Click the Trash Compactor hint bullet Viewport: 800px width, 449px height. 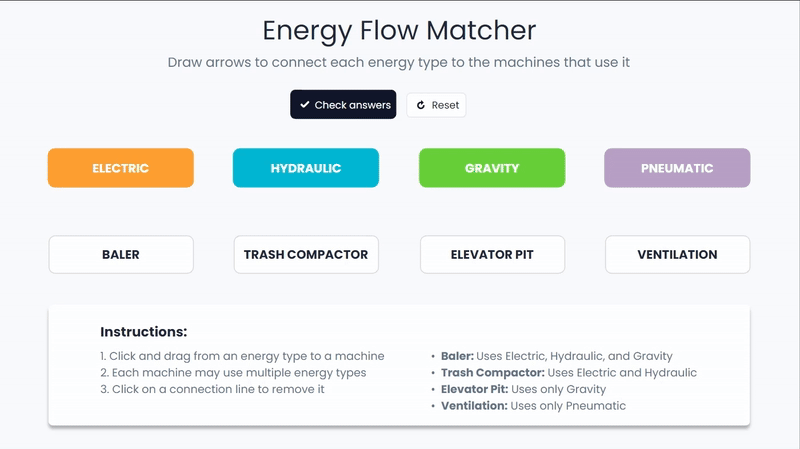(x=568, y=373)
